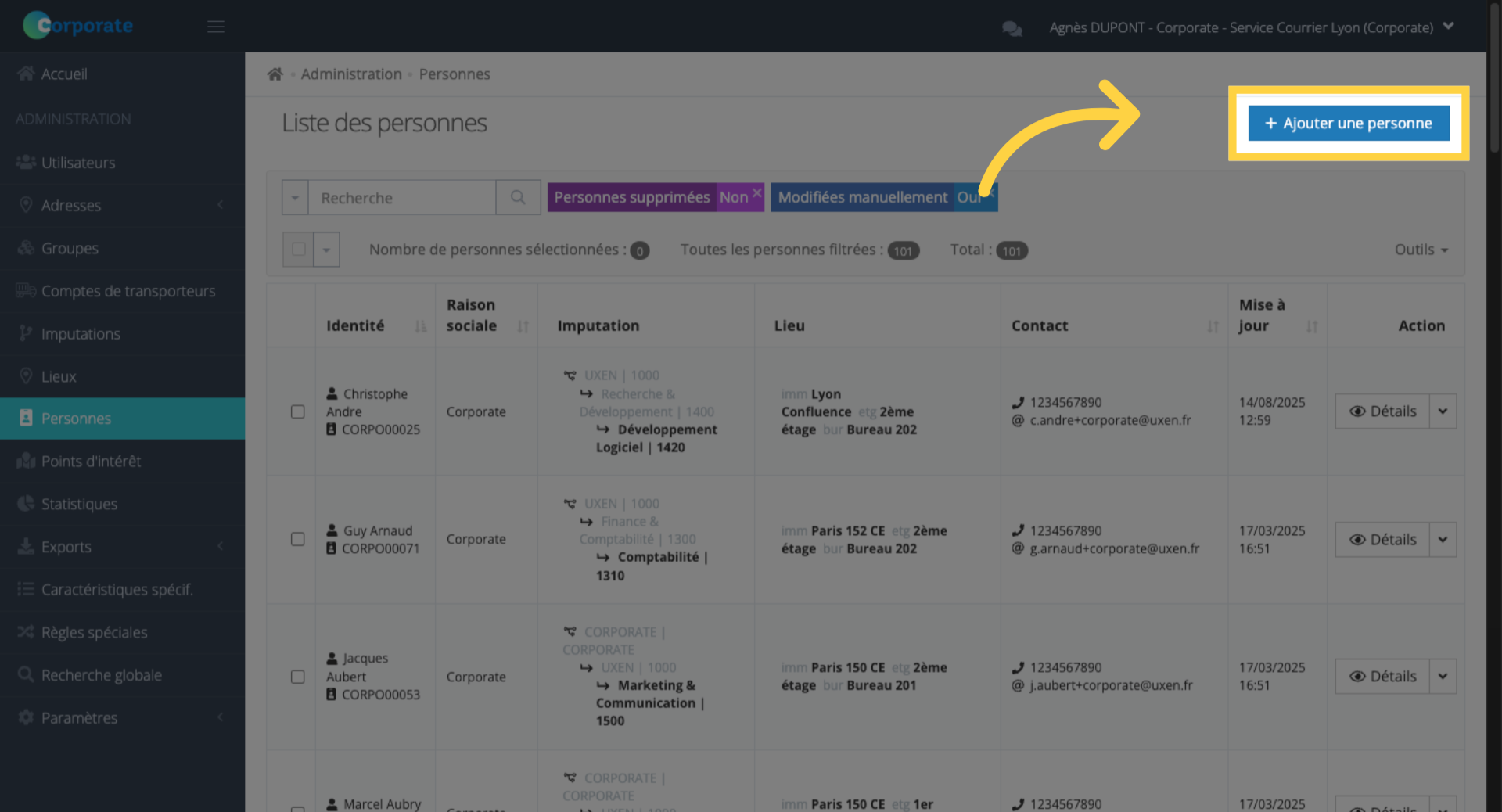Open Points d'intérêt in the sidebar menu
The width and height of the screenshot is (1502, 812).
[x=91, y=461]
